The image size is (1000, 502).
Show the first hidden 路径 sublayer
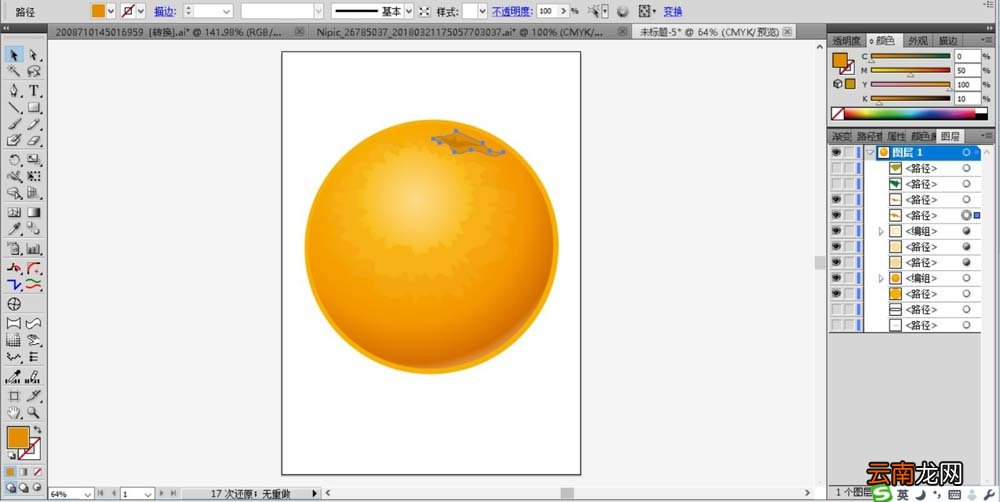pyautogui.click(x=836, y=168)
